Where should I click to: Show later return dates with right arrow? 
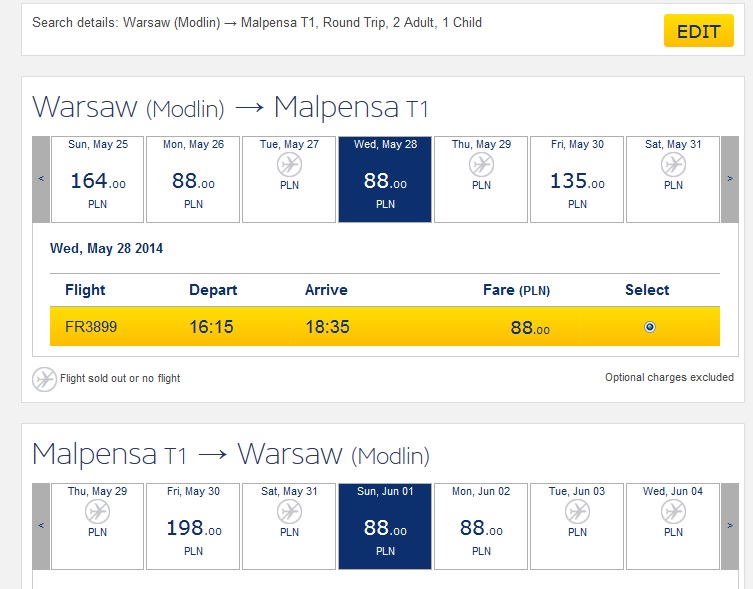730,526
